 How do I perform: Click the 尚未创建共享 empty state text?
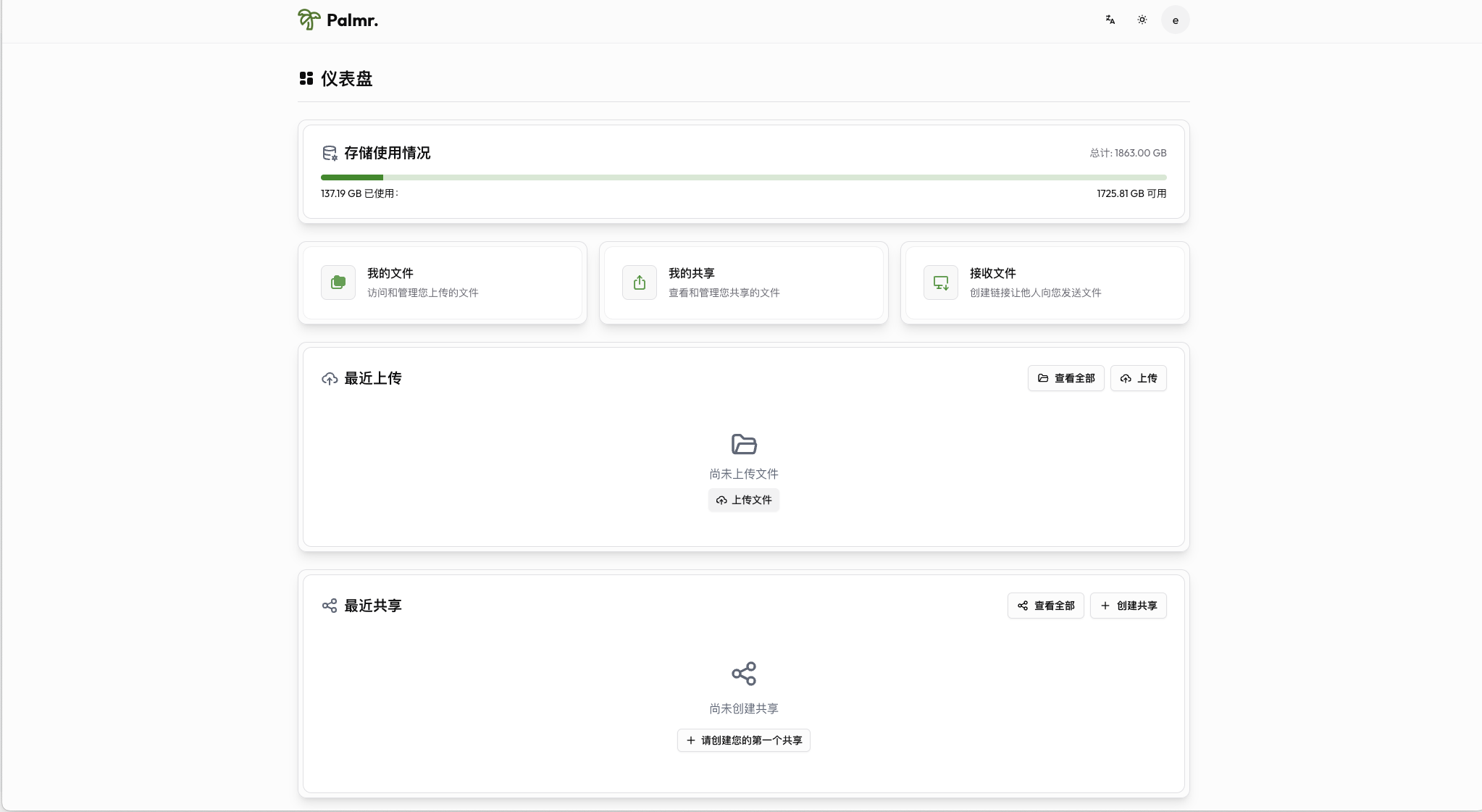(744, 708)
